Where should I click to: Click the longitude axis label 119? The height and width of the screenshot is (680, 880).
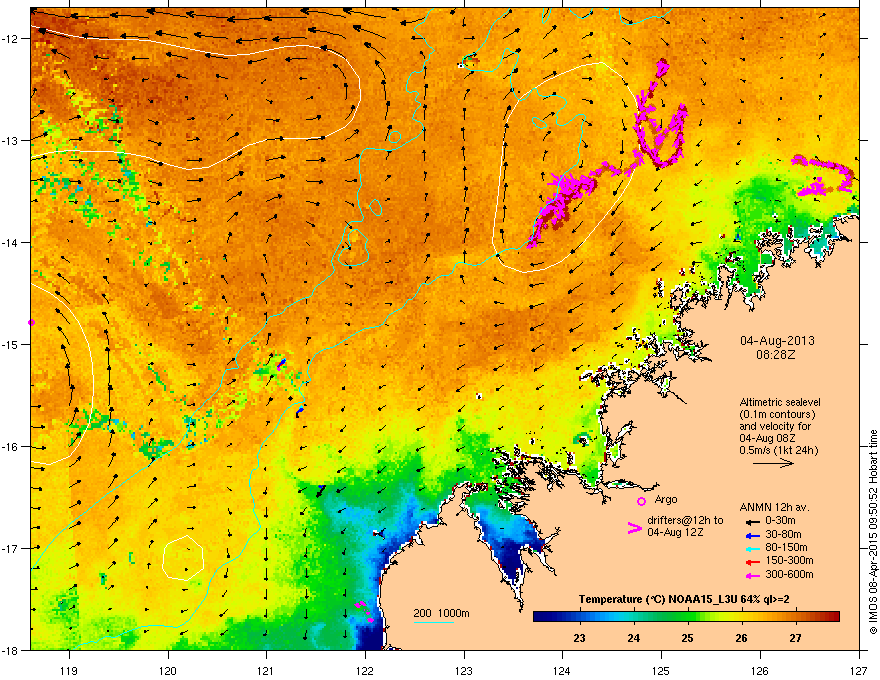pos(70,670)
